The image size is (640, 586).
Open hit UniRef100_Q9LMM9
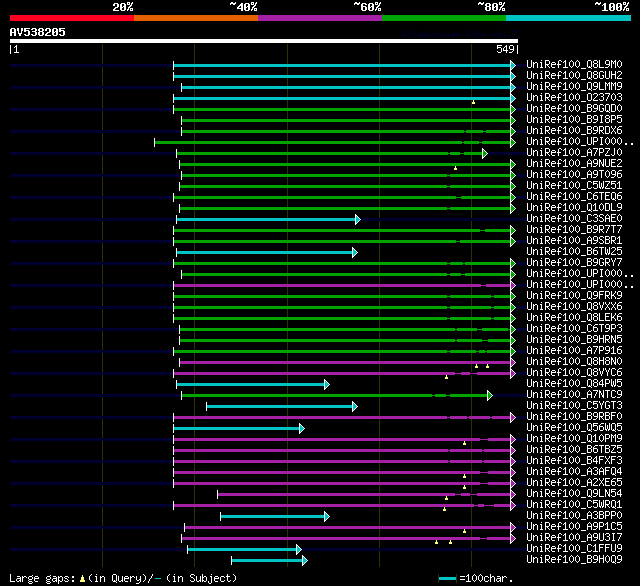click(x=574, y=87)
